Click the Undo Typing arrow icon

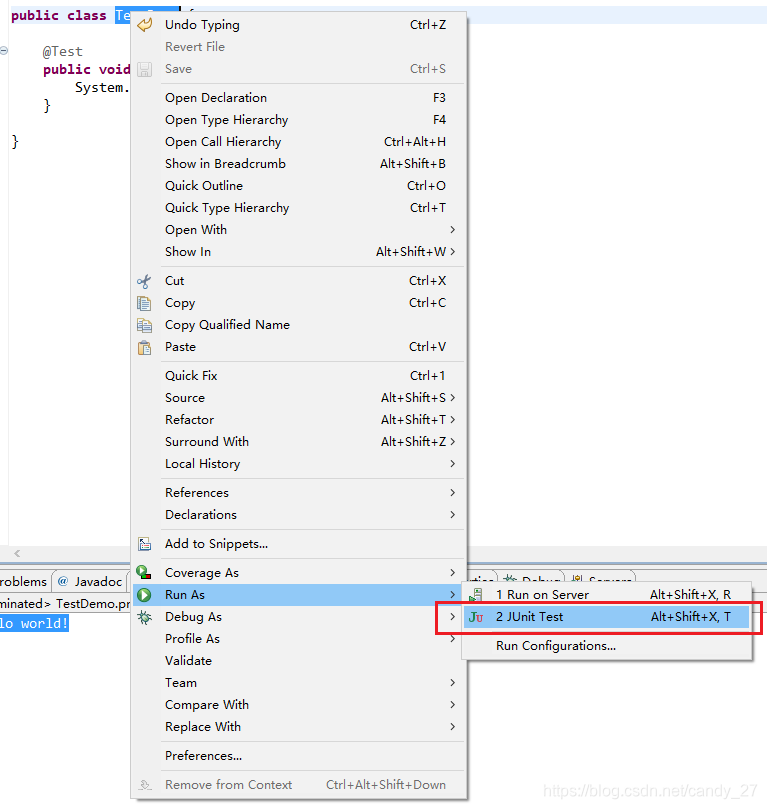coord(145,25)
